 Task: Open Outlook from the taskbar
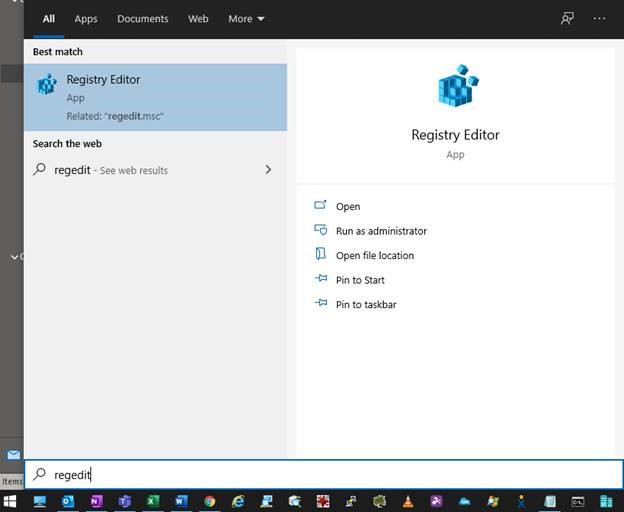[68, 502]
